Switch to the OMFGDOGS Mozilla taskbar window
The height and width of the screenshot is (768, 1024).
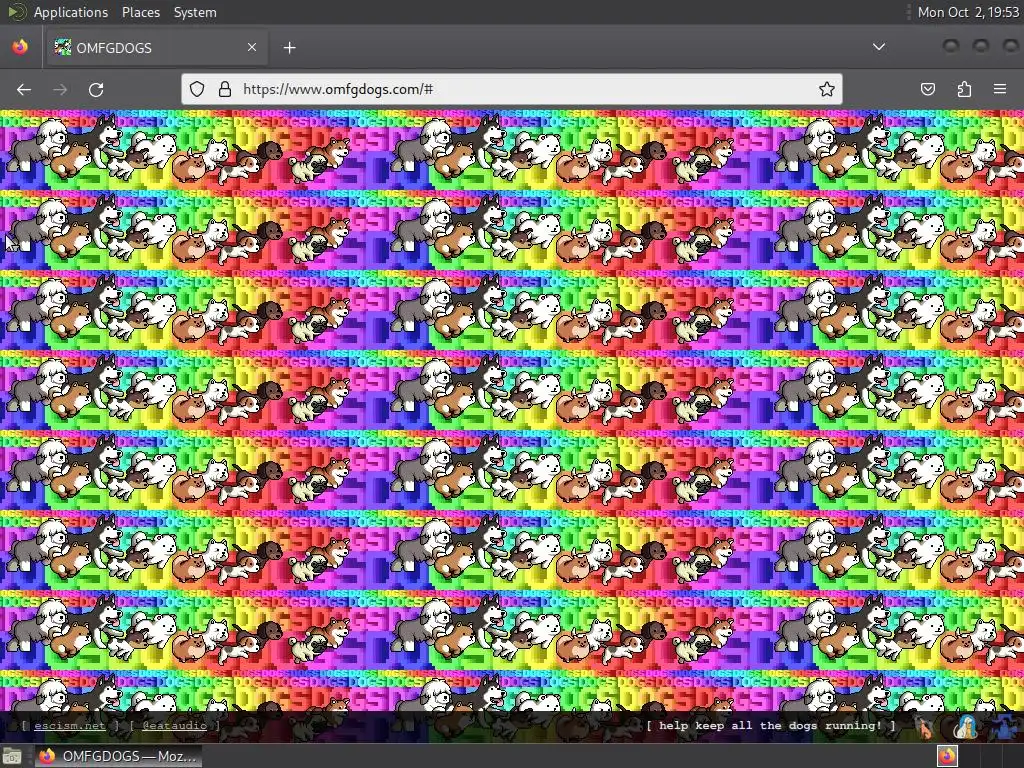click(118, 756)
